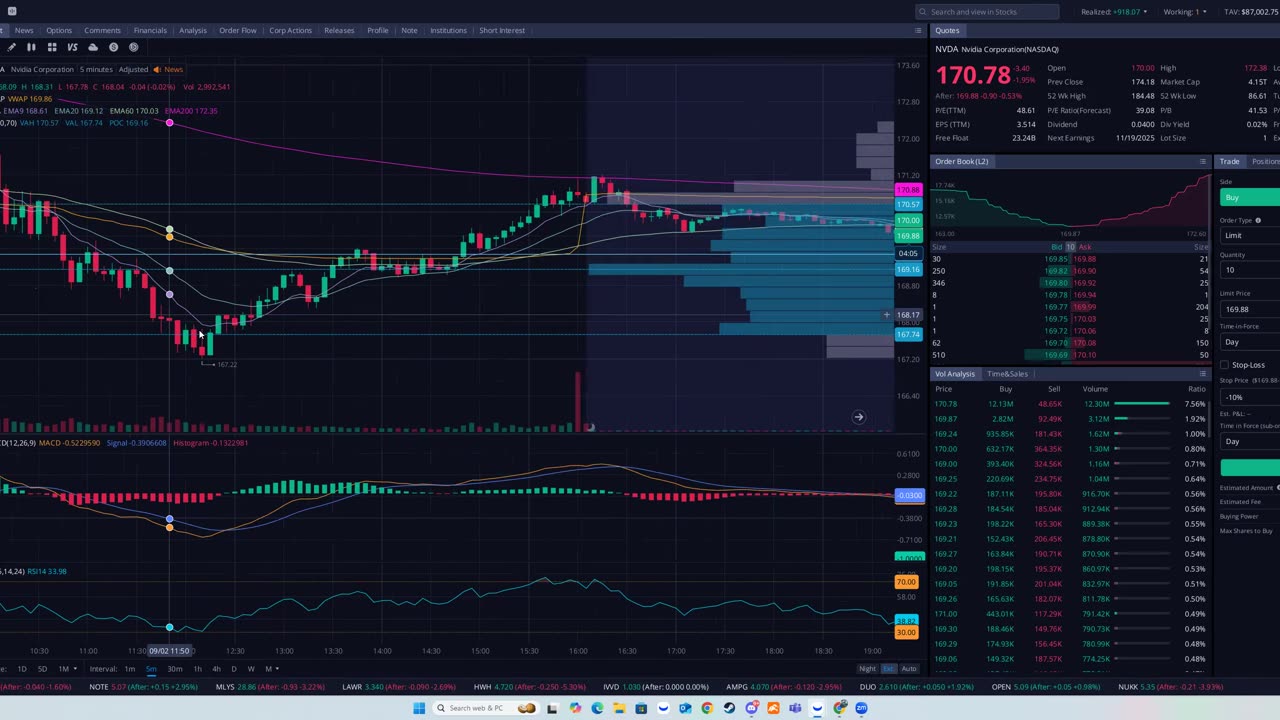Image resolution: width=1280 pixels, height=720 pixels.
Task: Switch to the Positions tab
Action: coord(1265,161)
